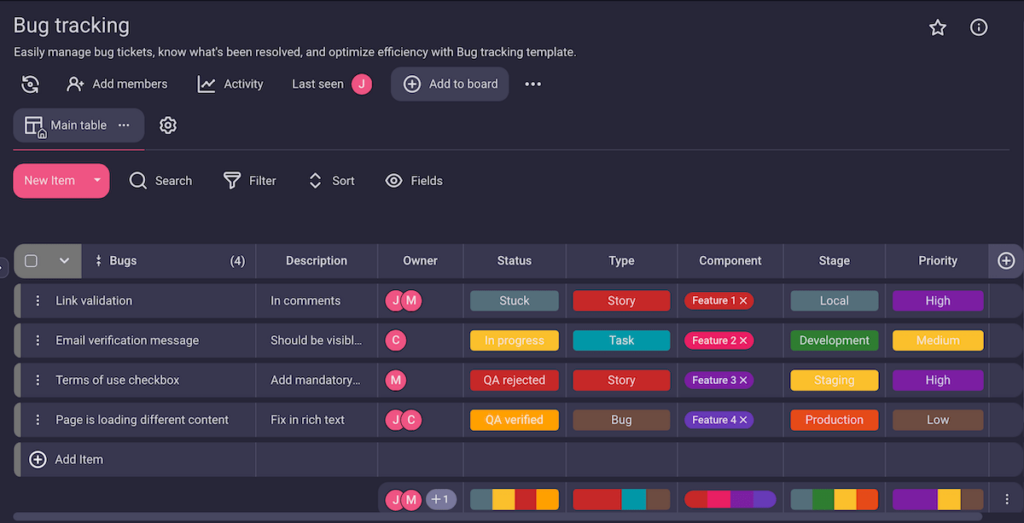Screen dimensions: 1024x523
Task: Open summary row options menu
Action: coord(1006,500)
